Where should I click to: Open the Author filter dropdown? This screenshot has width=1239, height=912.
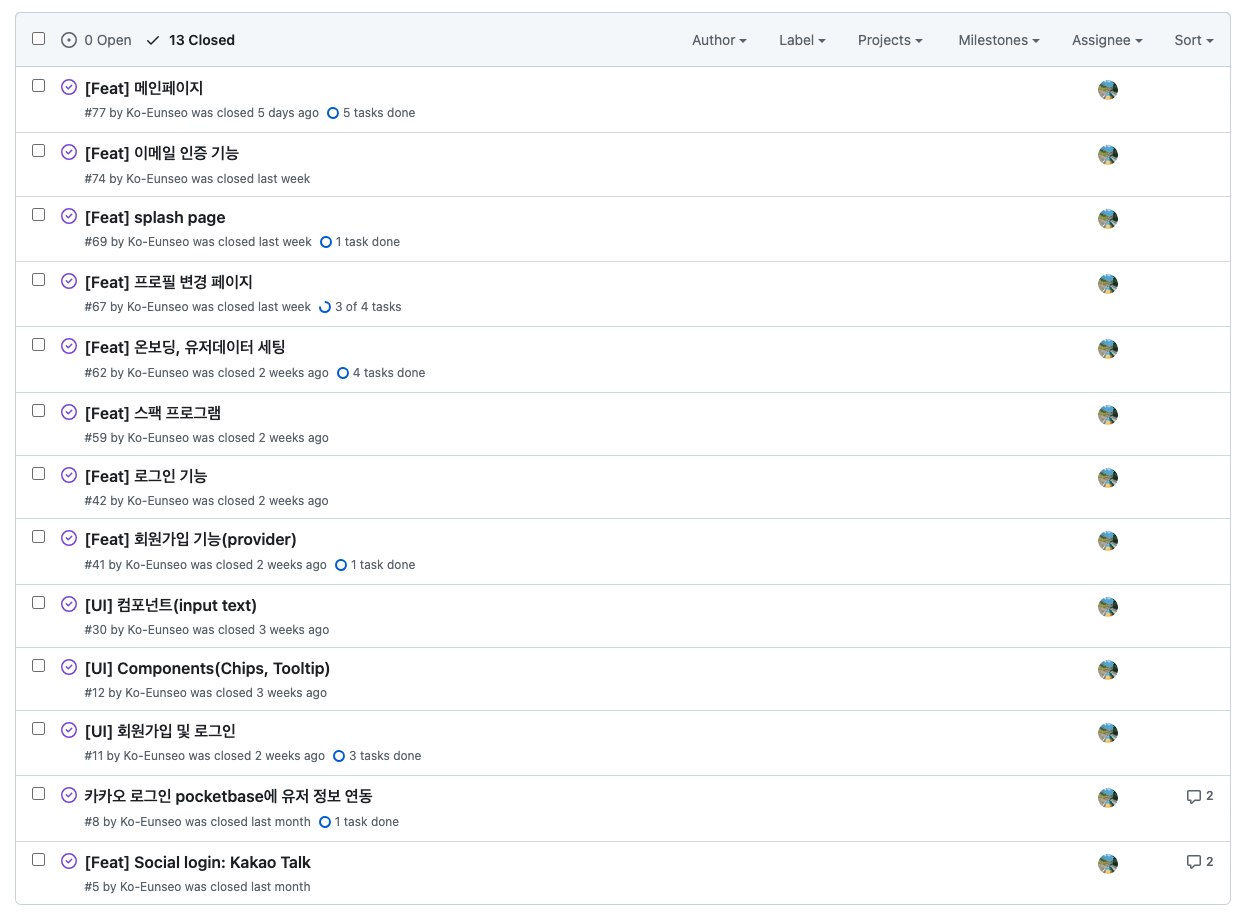[x=719, y=40]
